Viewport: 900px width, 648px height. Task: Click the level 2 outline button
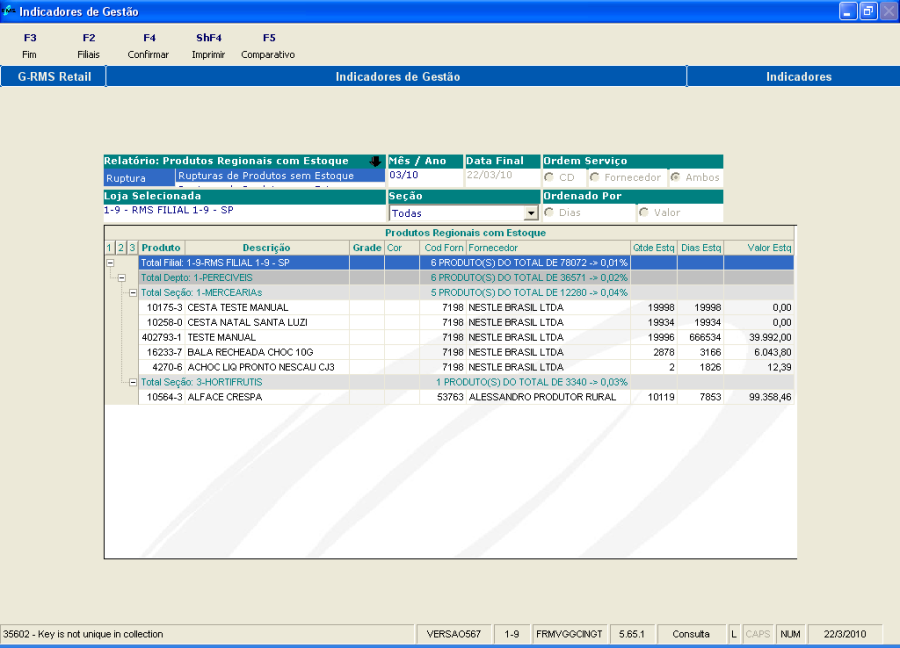point(121,248)
